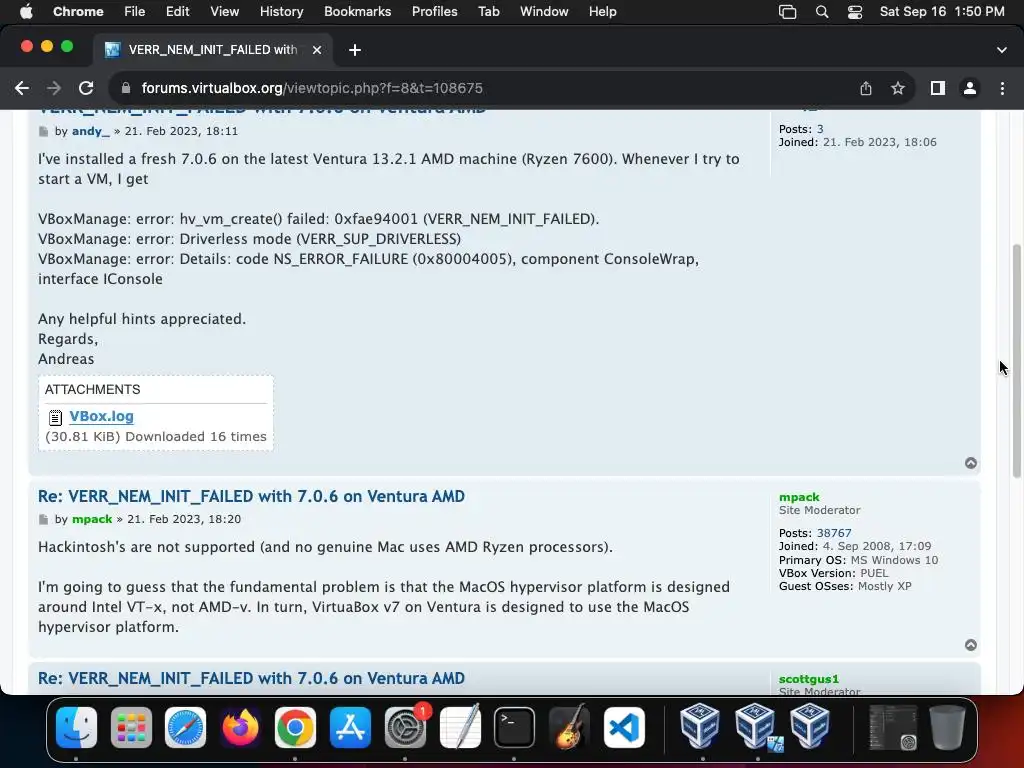Open the Window menu

[544, 12]
